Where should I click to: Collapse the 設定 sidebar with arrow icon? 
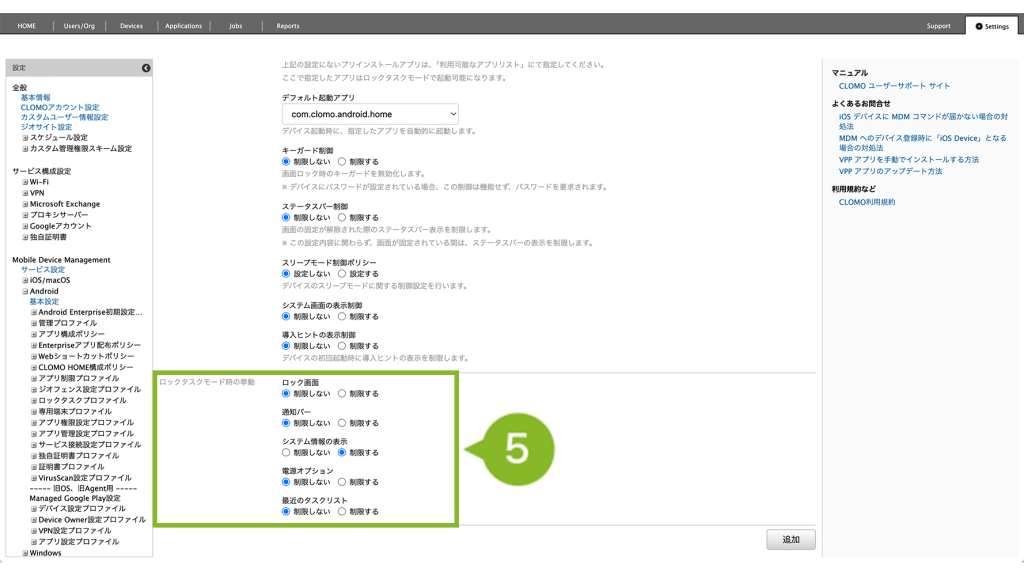click(x=146, y=68)
